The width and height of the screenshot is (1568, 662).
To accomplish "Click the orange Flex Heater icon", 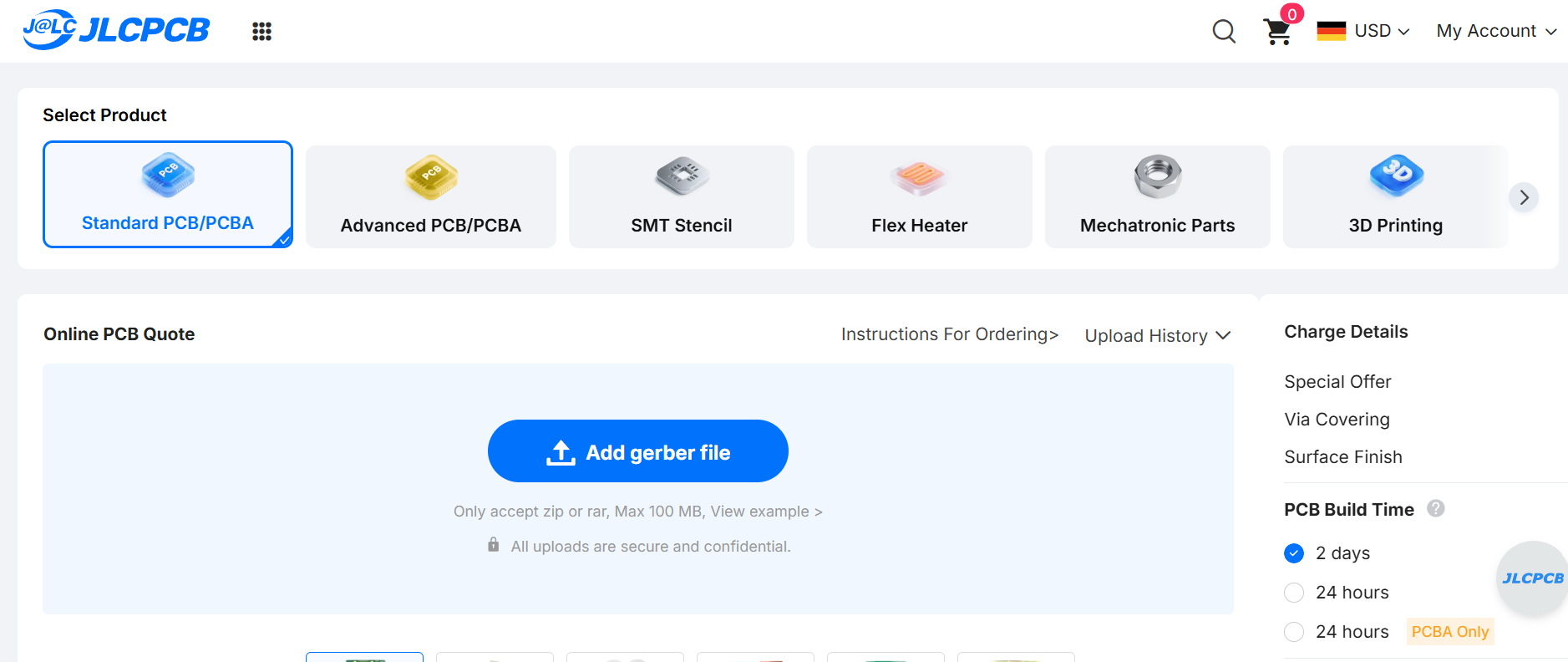I will point(920,177).
